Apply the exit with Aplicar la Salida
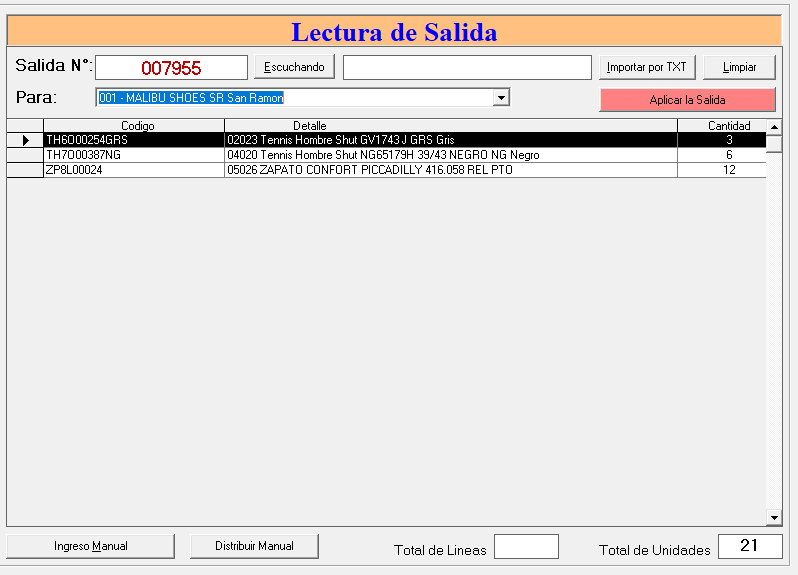The width and height of the screenshot is (798, 575). point(687,100)
